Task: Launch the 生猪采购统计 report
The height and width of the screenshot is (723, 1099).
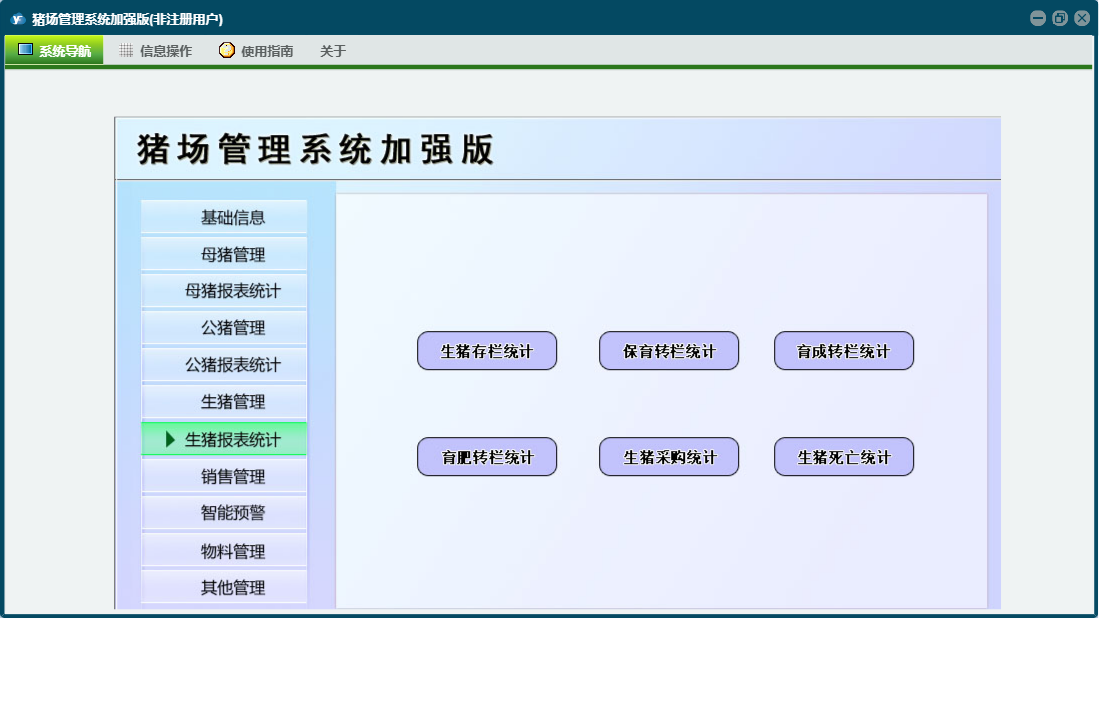Action: [669, 457]
